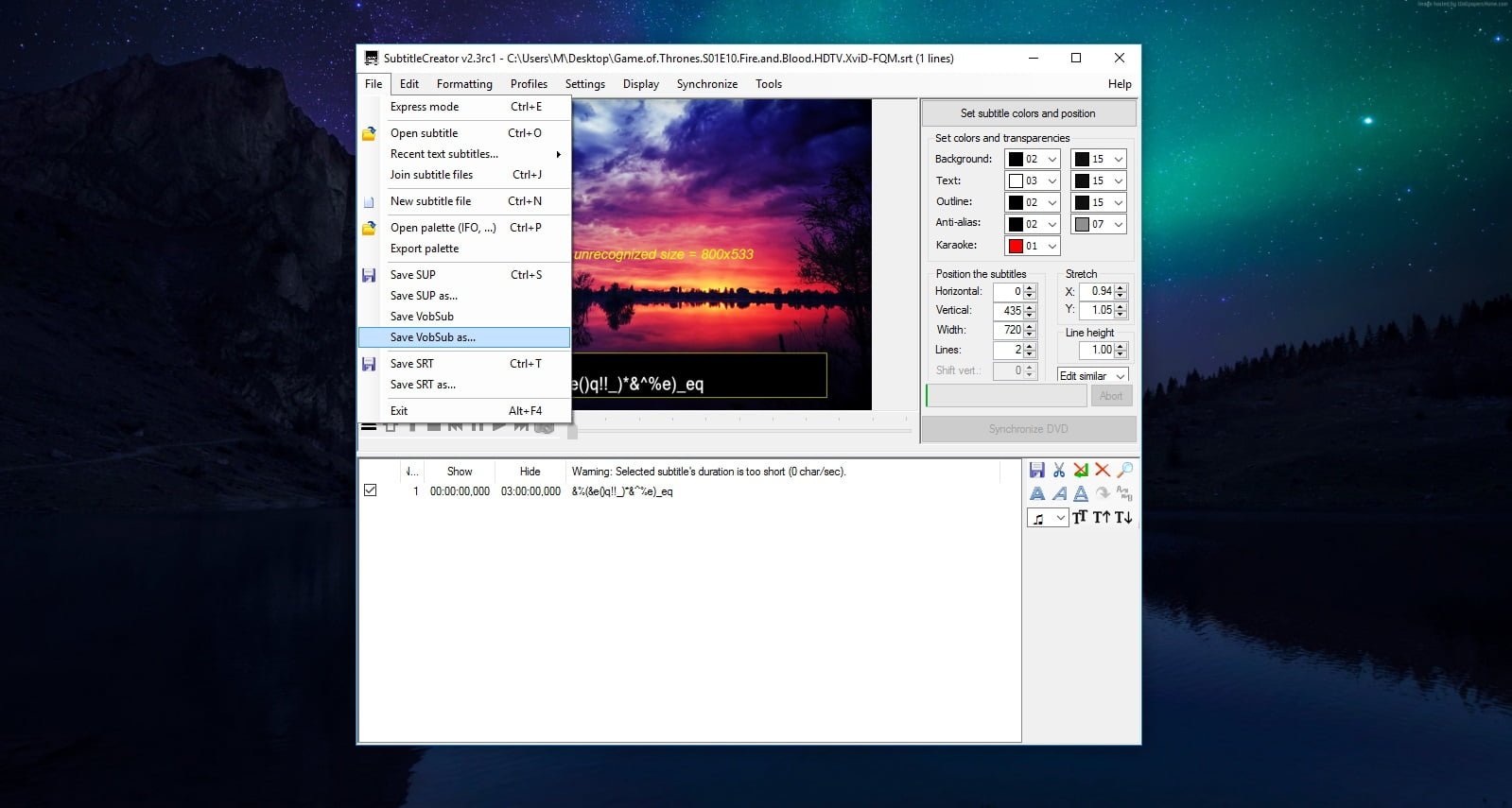
Task: Select Express mode in the File menu
Action: 425,107
